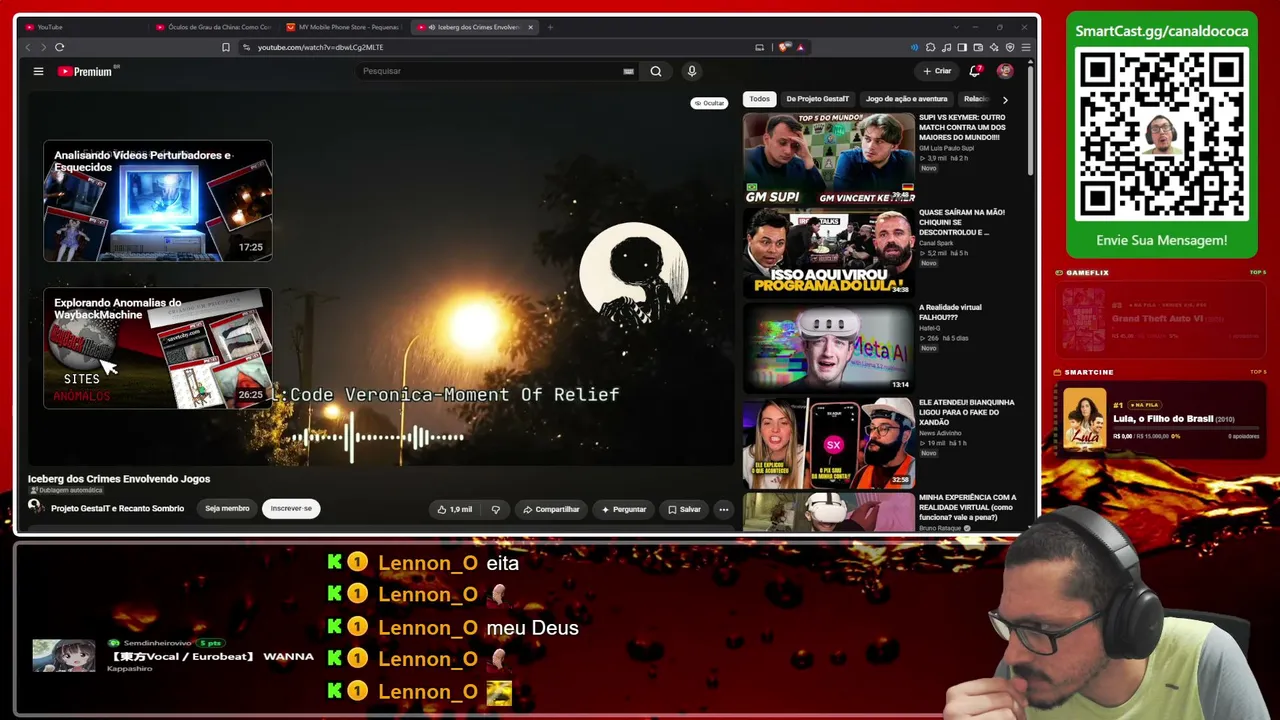The image size is (1280, 720).
Task: Dislike the video
Action: pyautogui.click(x=495, y=509)
